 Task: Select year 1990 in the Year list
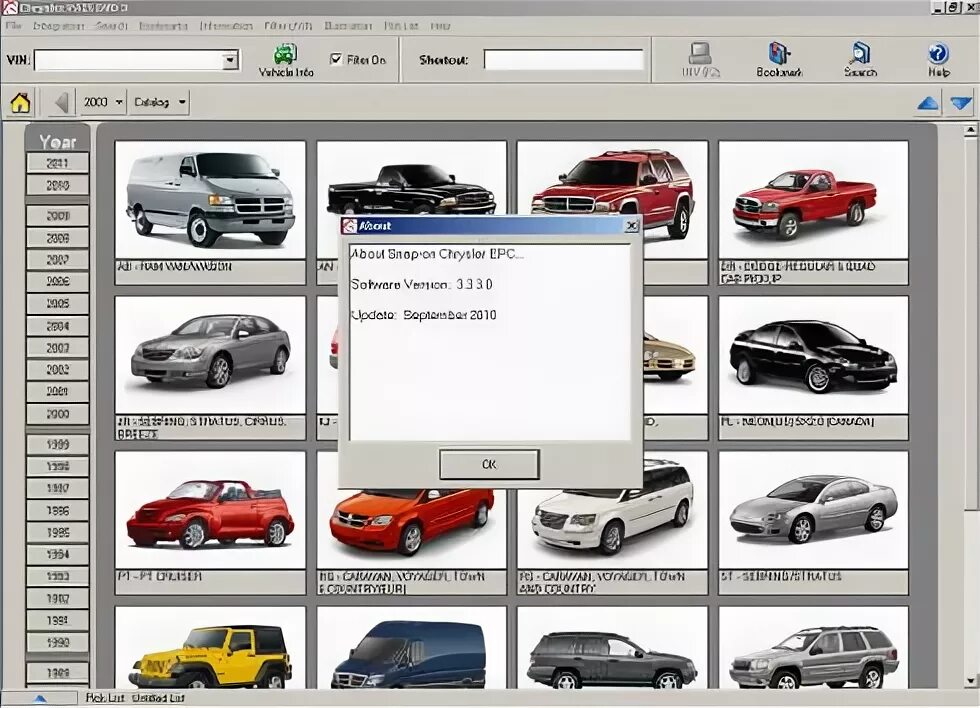(x=58, y=642)
